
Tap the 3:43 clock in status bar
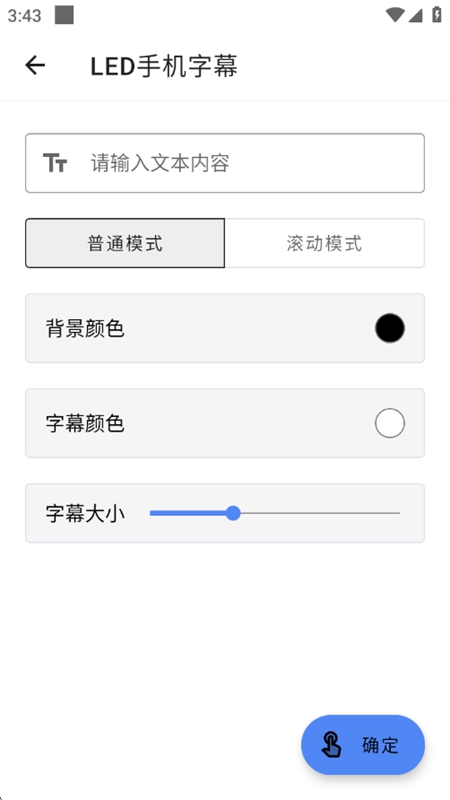(x=24, y=16)
